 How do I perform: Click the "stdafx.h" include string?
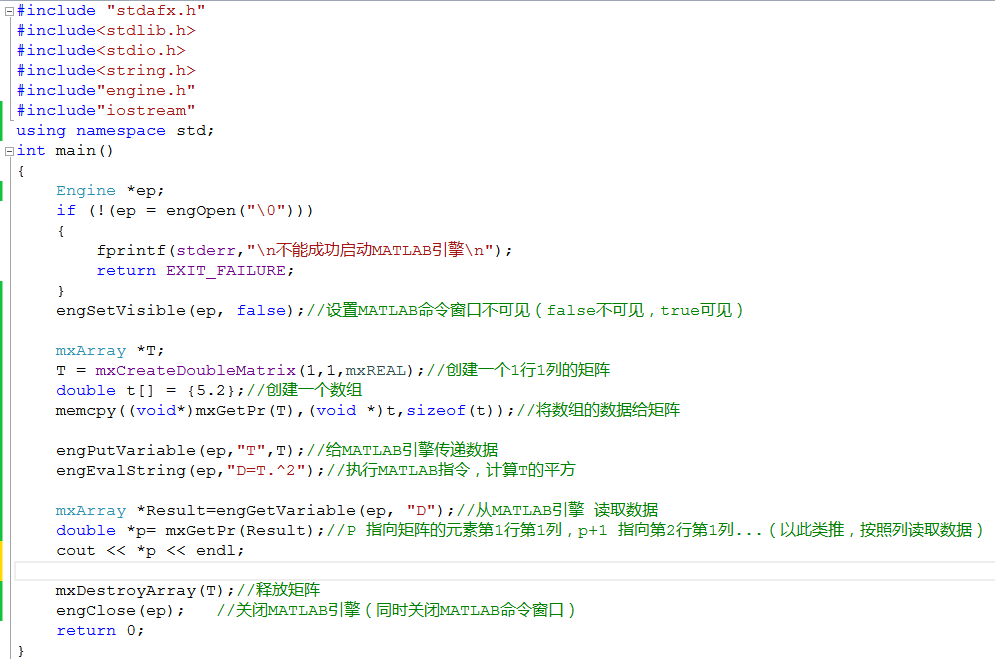(155, 11)
